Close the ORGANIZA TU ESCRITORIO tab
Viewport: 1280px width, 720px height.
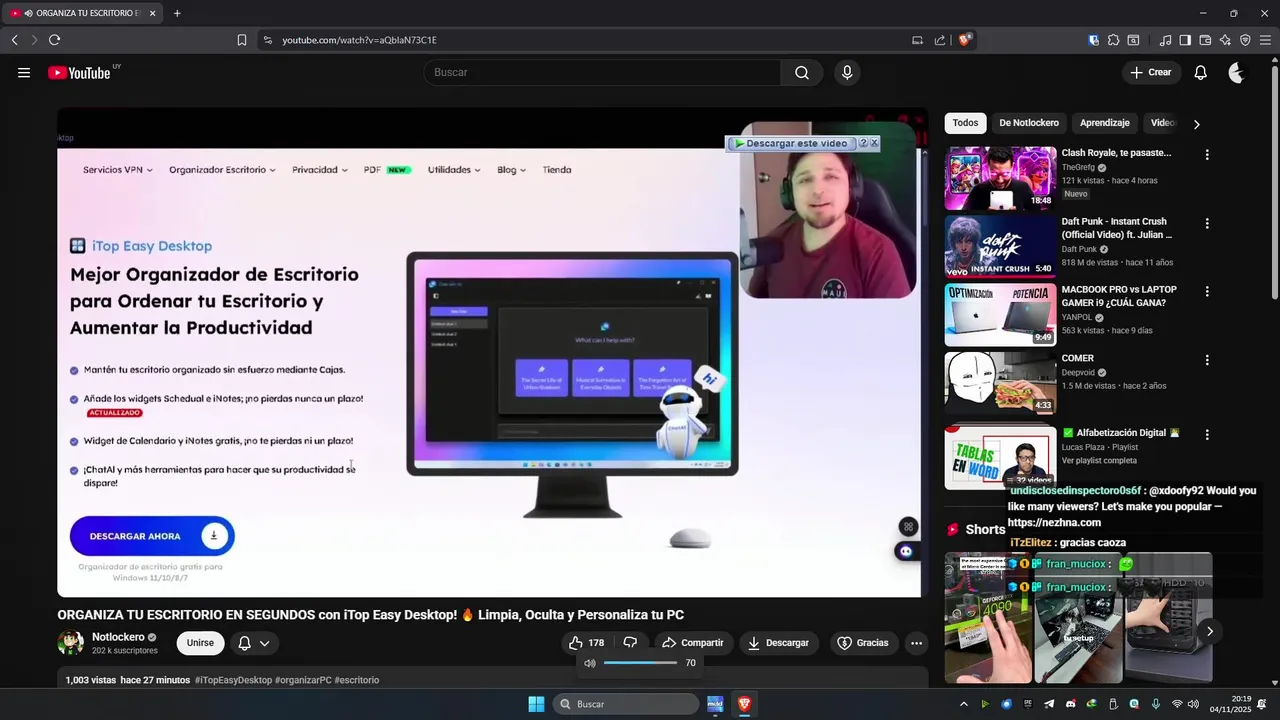click(153, 13)
